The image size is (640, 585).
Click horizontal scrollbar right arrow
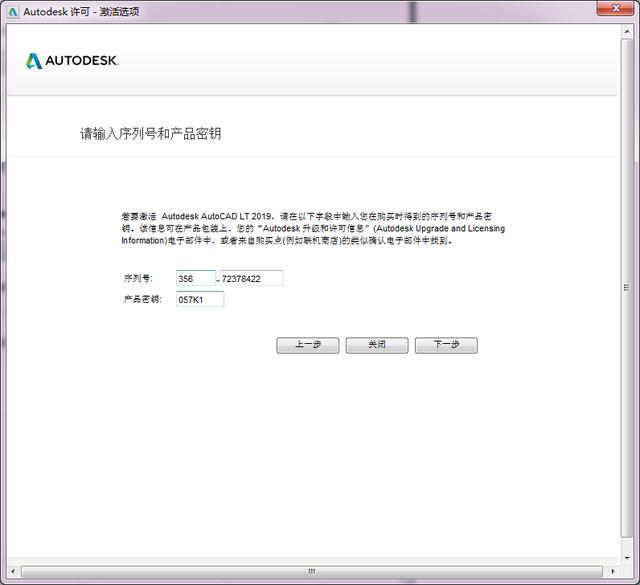point(612,572)
